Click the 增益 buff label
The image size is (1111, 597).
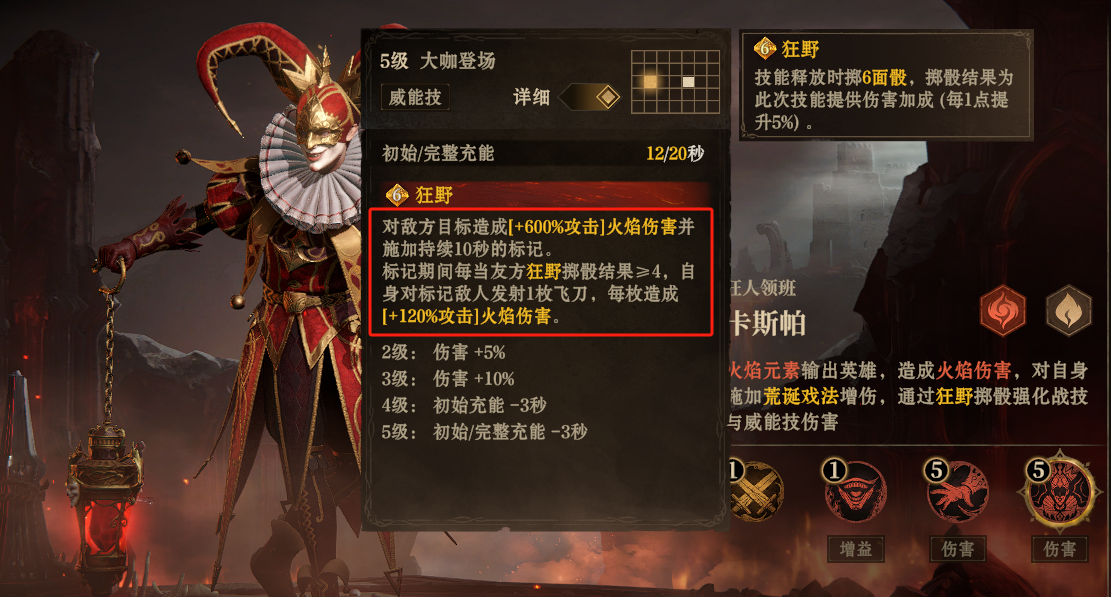point(855,549)
